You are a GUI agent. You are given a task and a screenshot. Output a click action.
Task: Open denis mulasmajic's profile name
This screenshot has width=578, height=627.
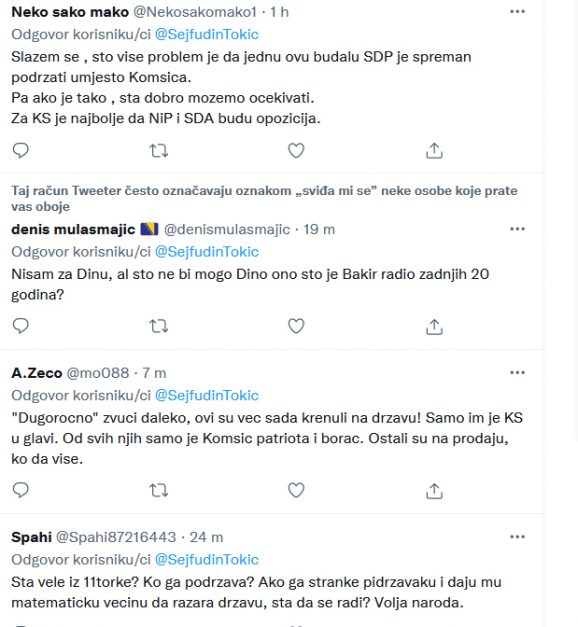73,230
